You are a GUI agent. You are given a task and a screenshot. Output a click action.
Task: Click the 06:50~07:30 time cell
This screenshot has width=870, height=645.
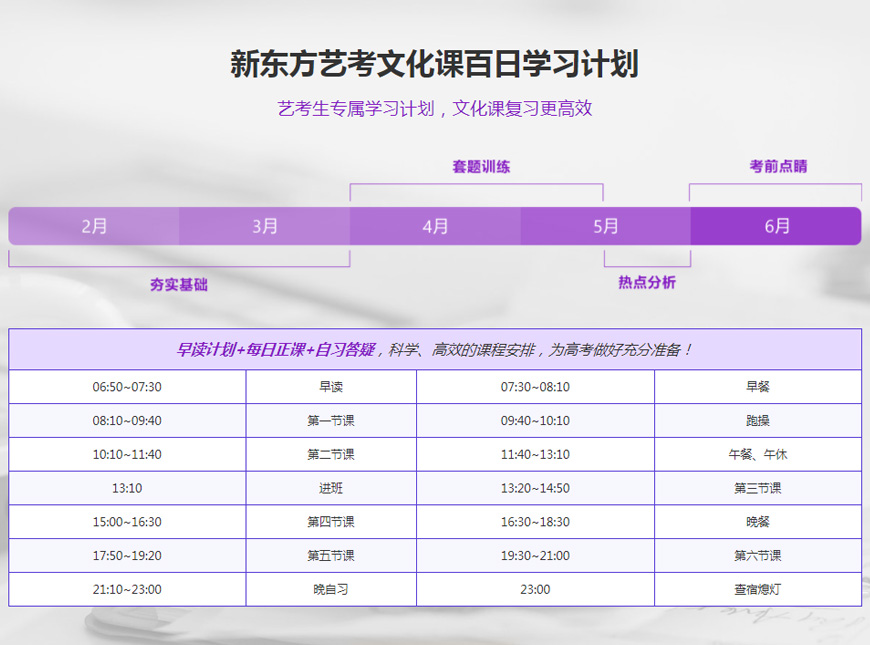127,387
